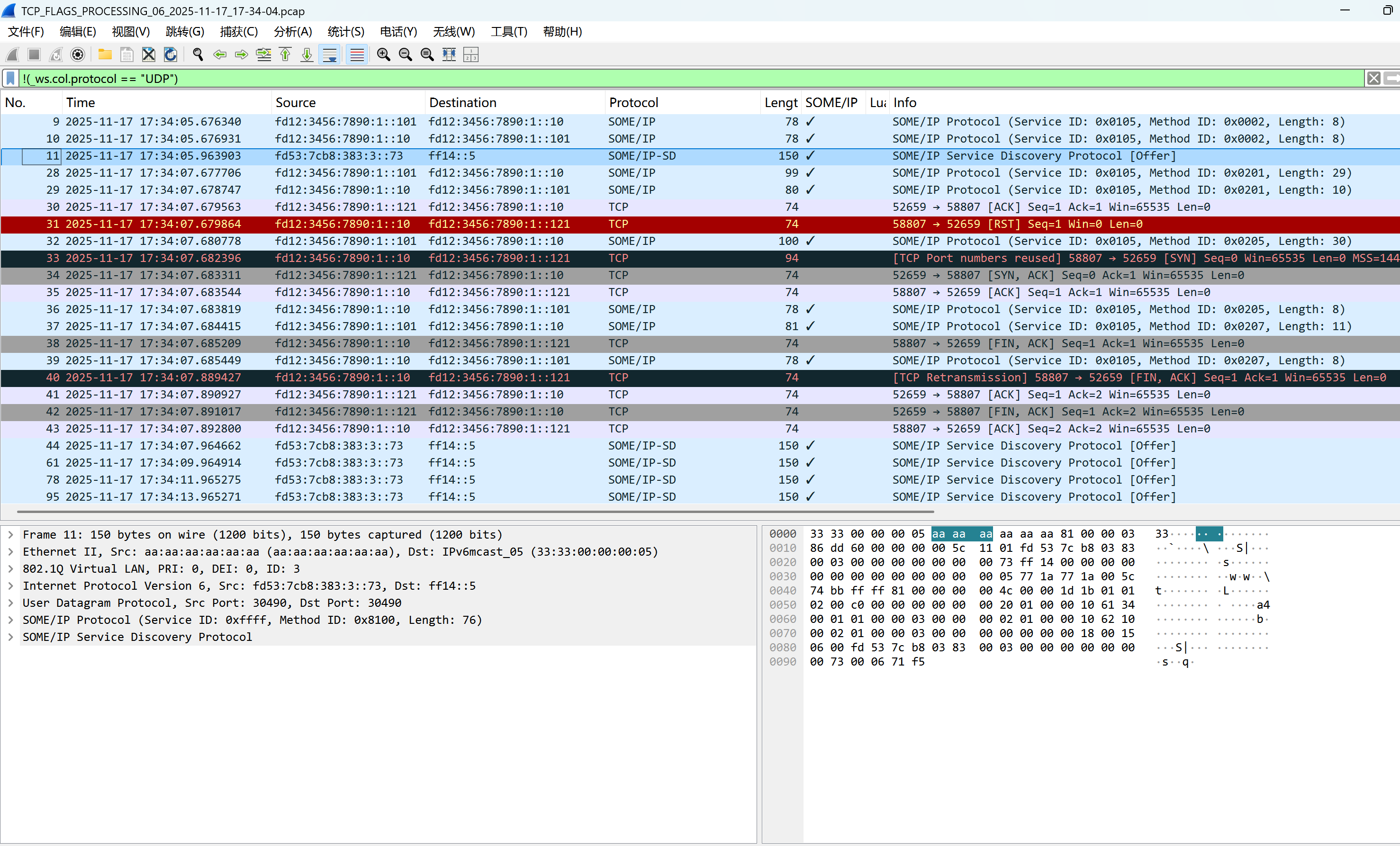Image resolution: width=1400 pixels, height=846 pixels.
Task: Select the red RST packet 31 row
Action: click(700, 224)
